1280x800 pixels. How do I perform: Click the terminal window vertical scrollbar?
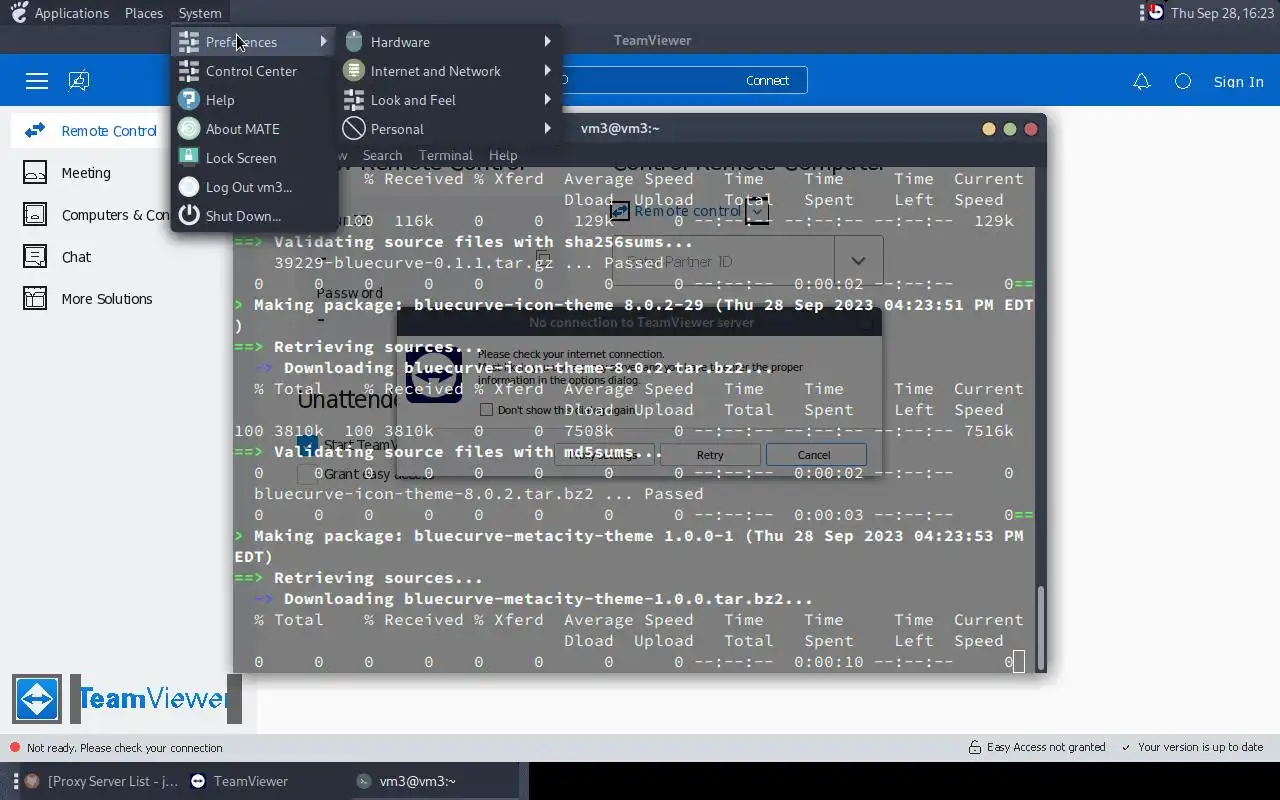point(1040,628)
